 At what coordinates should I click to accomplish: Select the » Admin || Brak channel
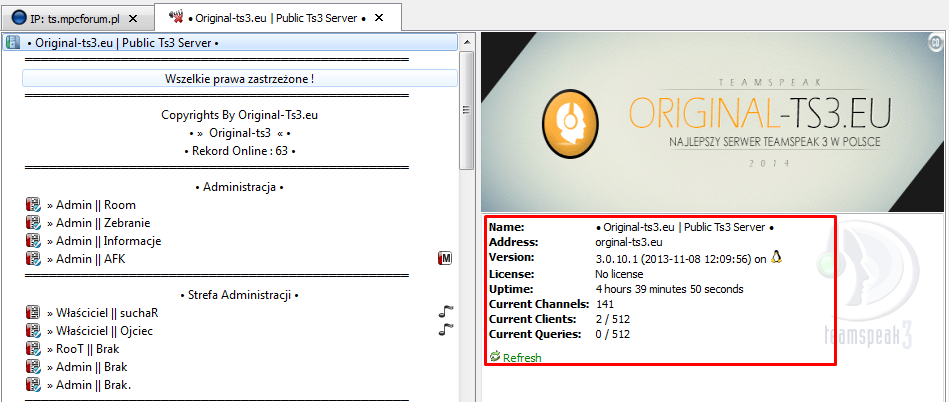87,366
